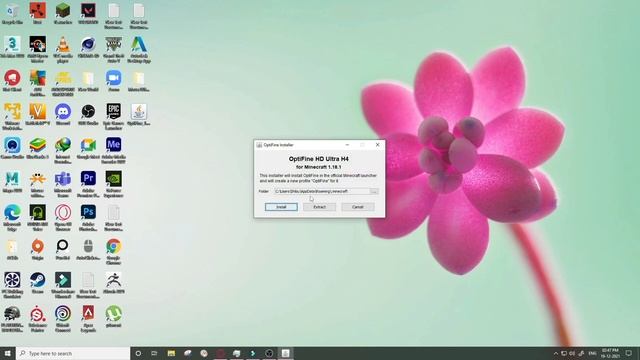Viewport: 640px width, 360px height.
Task: Select the Valorant desktop icon
Action: (x=88, y=14)
